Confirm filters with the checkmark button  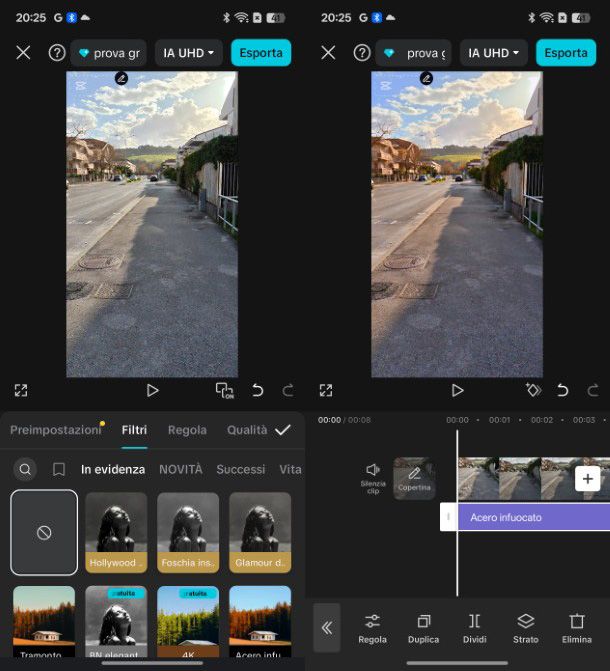283,430
